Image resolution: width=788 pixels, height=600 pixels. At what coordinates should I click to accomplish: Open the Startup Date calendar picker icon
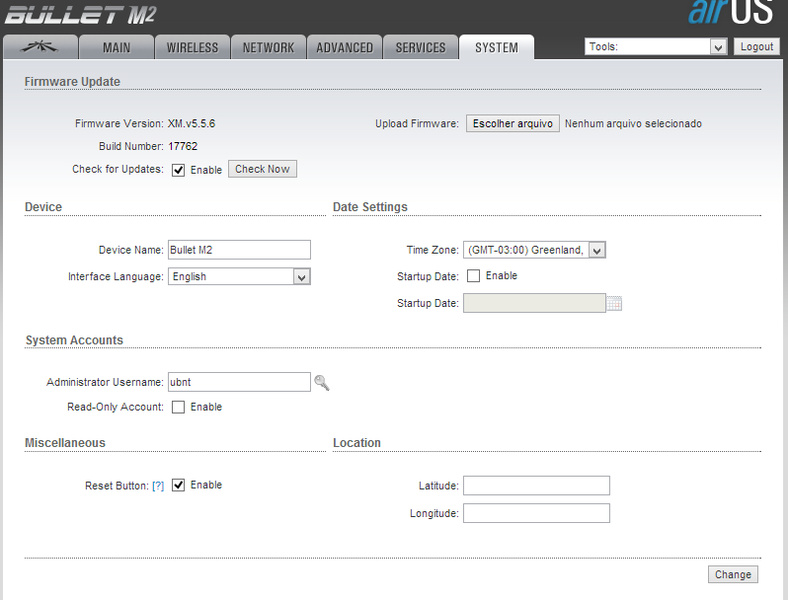click(614, 304)
